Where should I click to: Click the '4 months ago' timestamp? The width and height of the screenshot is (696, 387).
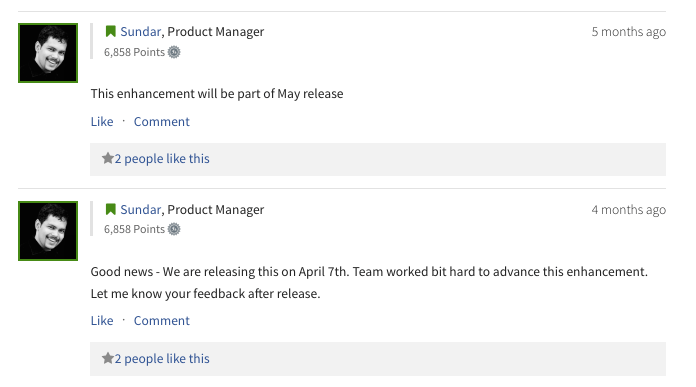click(x=629, y=210)
